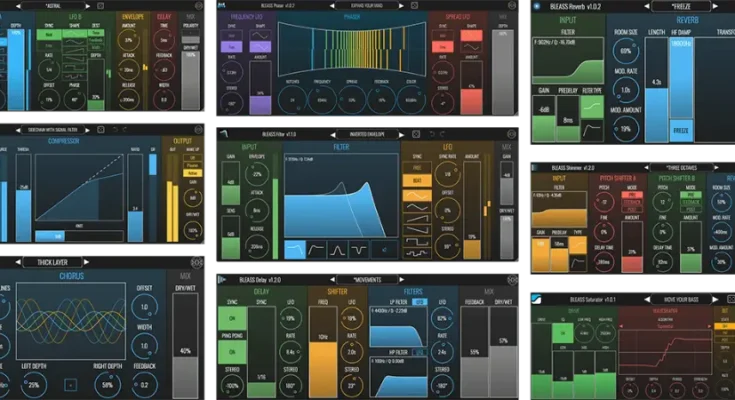The image size is (735, 400).
Task: Click the Beat sync button in Filter LFO
Action: (x=416, y=180)
